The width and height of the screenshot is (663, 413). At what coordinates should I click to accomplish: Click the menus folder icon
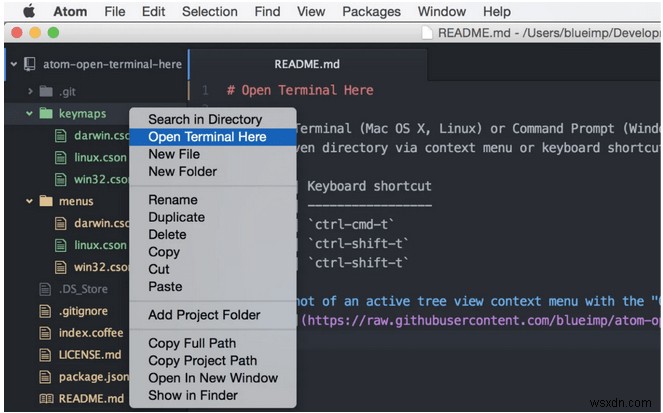point(46,201)
